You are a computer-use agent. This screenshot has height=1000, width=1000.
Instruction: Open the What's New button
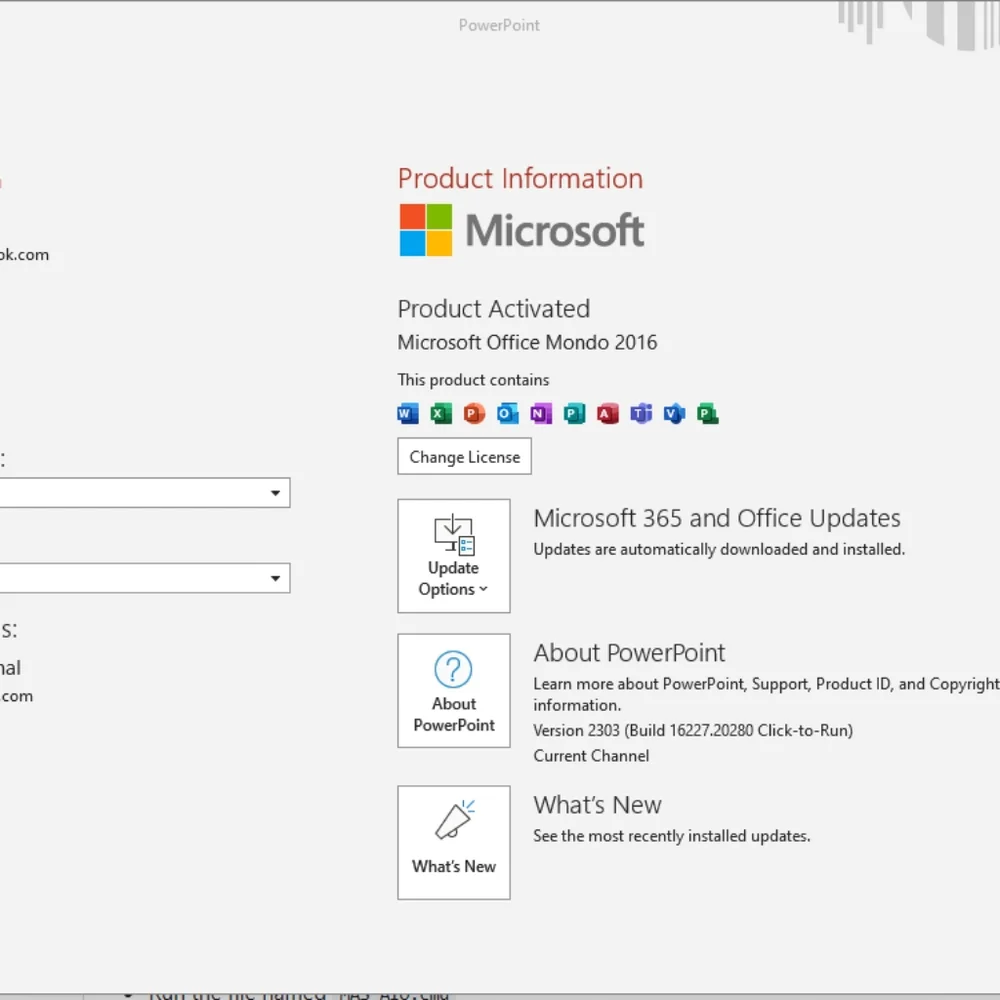pyautogui.click(x=453, y=842)
